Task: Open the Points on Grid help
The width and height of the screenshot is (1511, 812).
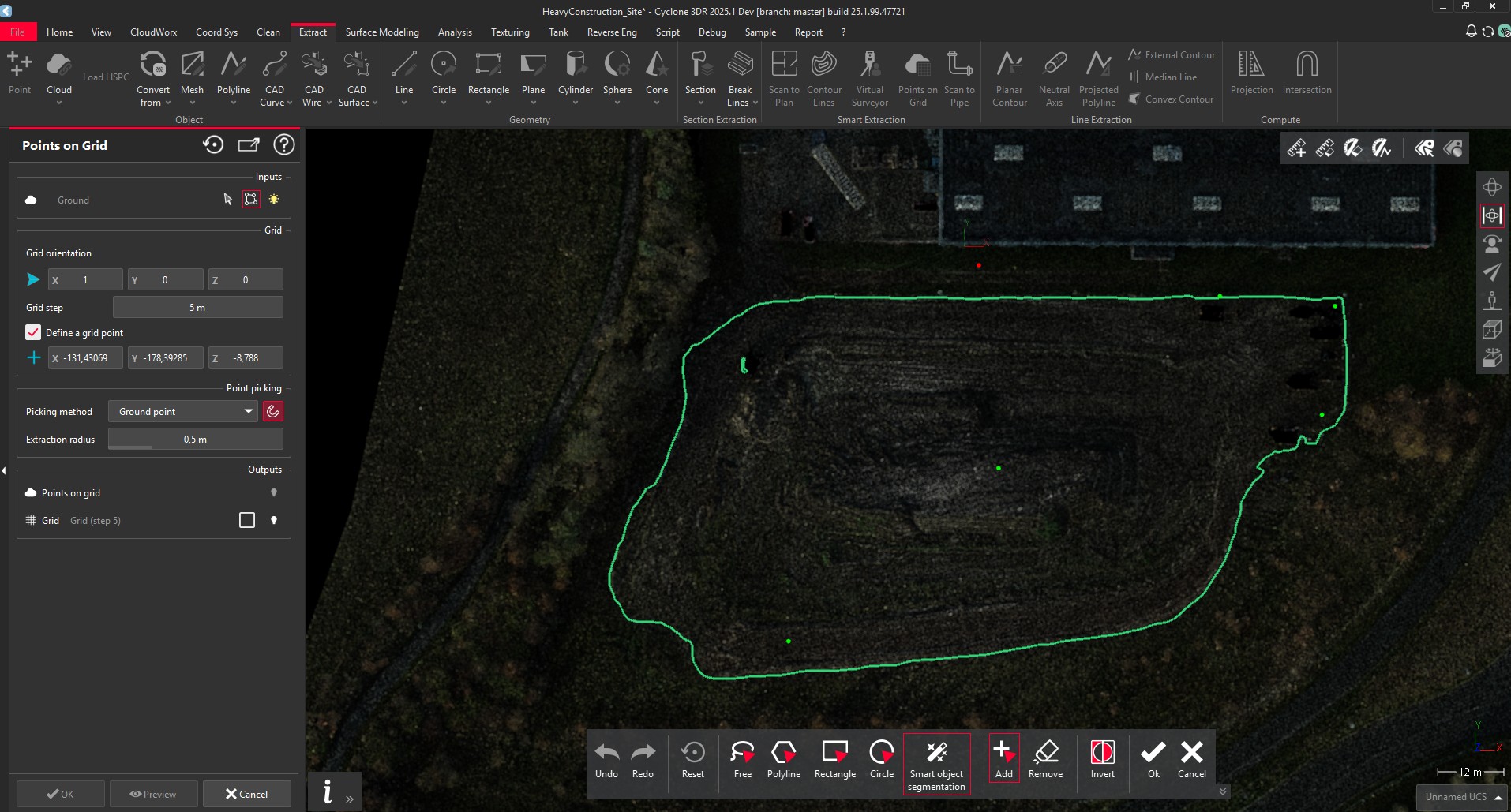Action: click(283, 144)
